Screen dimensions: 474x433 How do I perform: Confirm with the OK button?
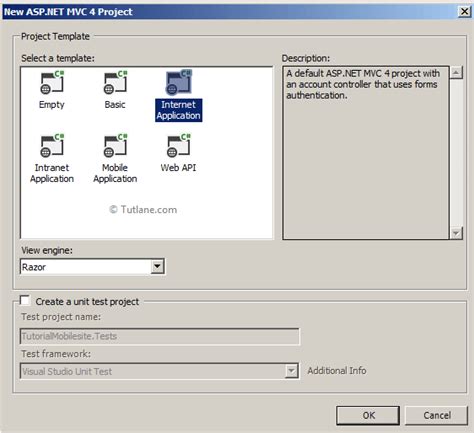tap(368, 415)
